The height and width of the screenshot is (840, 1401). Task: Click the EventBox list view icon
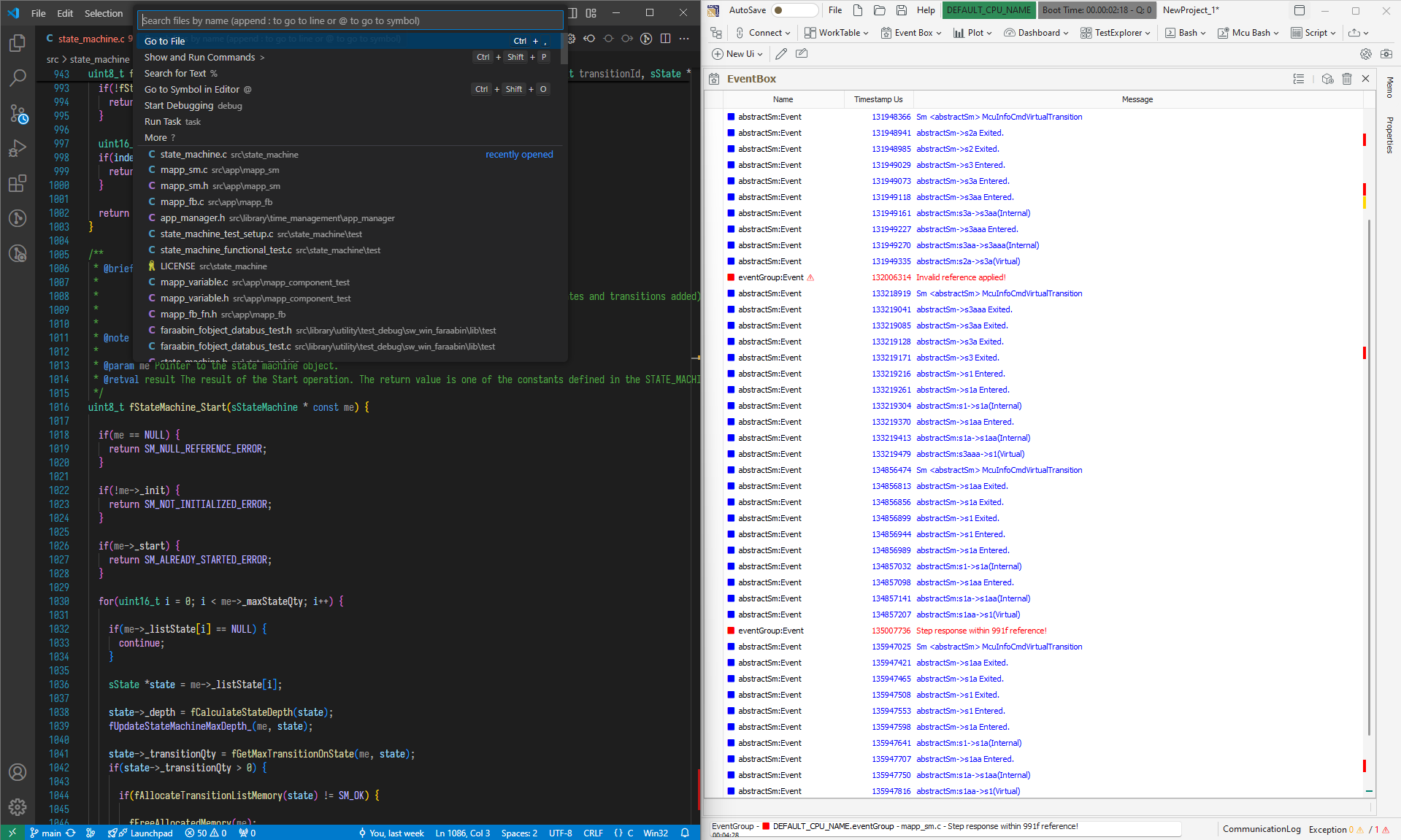tap(1299, 79)
